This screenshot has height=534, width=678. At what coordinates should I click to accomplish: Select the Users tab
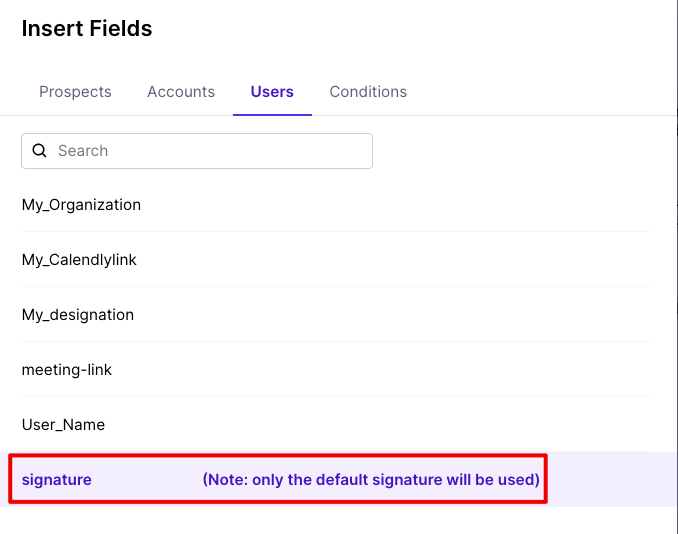coord(272,92)
